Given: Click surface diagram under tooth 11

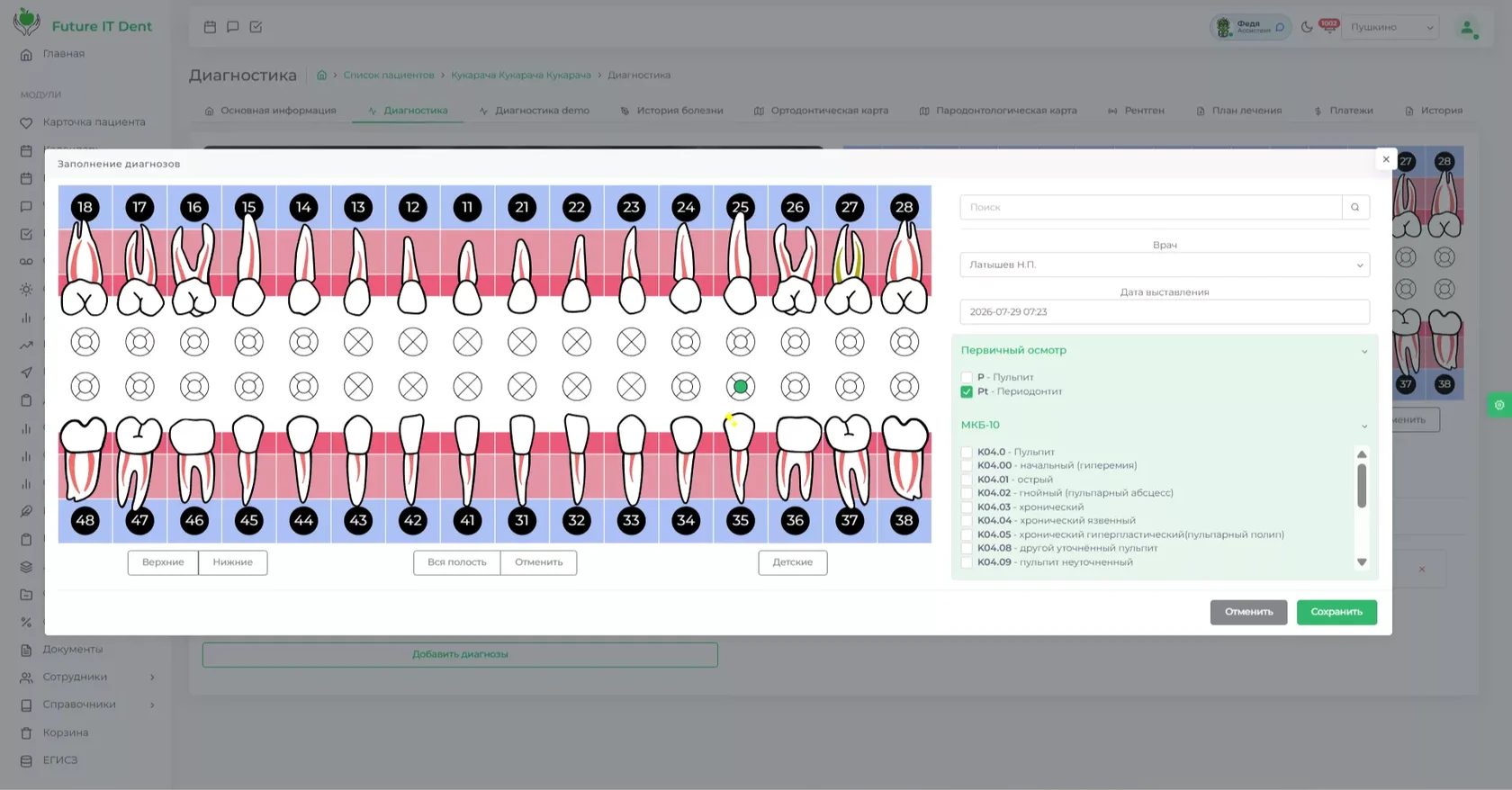Looking at the screenshot, I should 467,342.
